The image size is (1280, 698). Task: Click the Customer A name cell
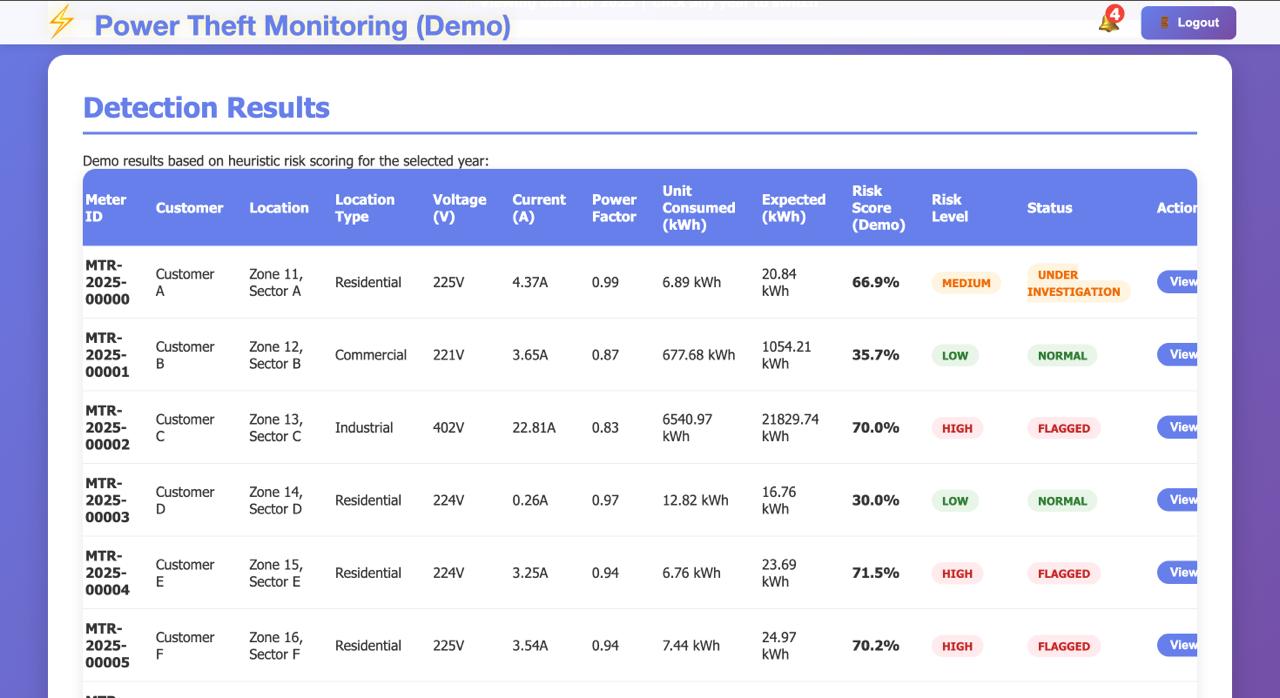coord(184,282)
